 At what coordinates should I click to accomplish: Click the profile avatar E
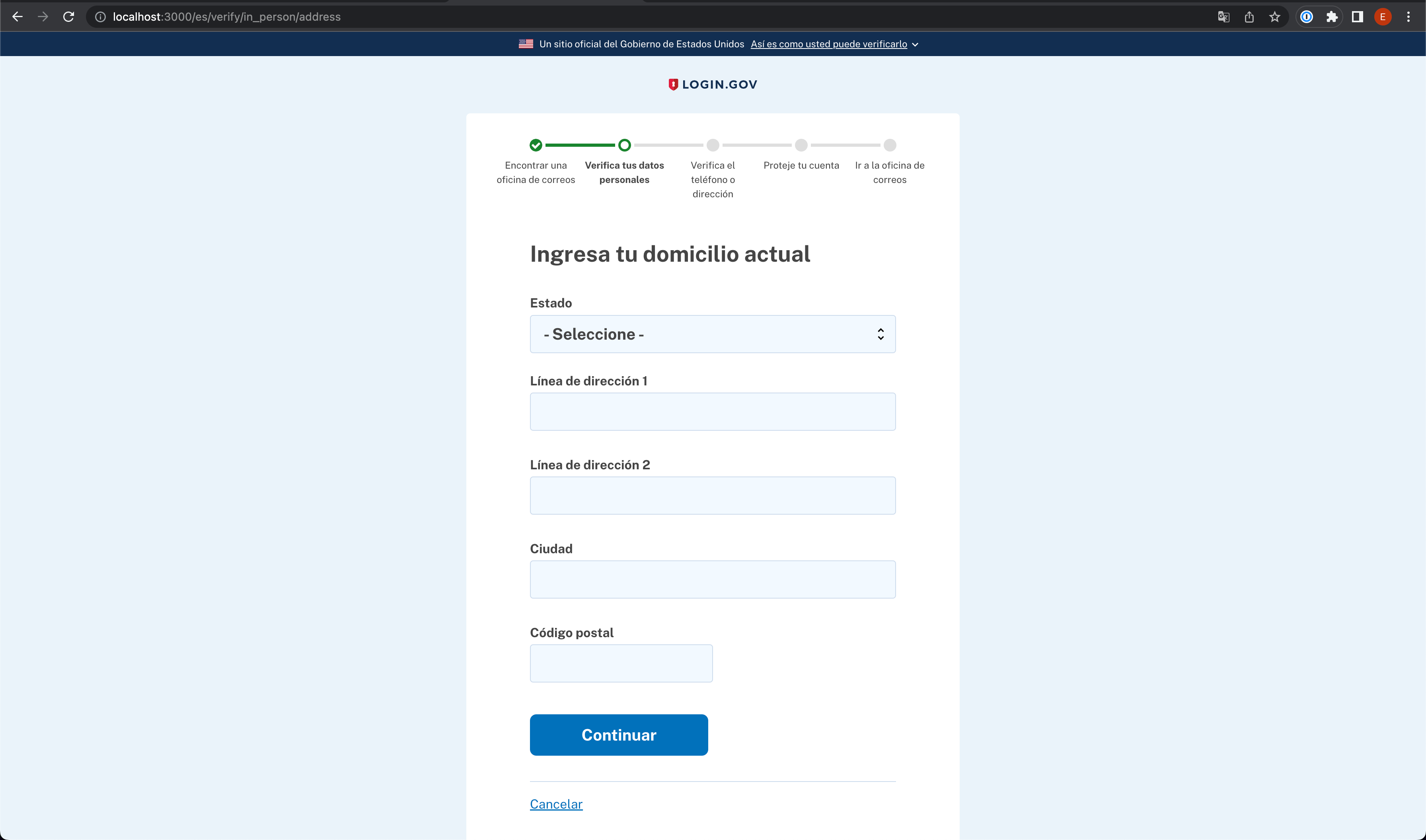click(1382, 17)
